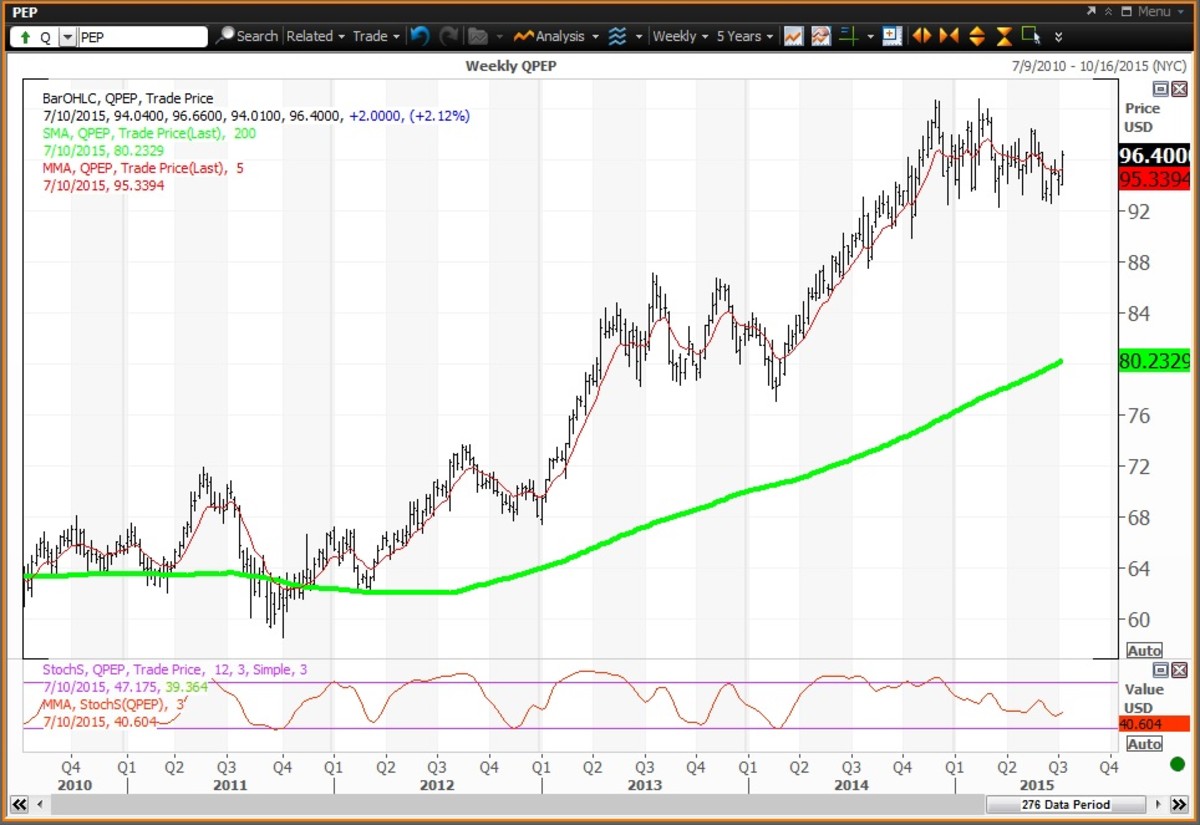The image size is (1200, 825).
Task: Click the Undo arrow icon
Action: click(x=419, y=36)
